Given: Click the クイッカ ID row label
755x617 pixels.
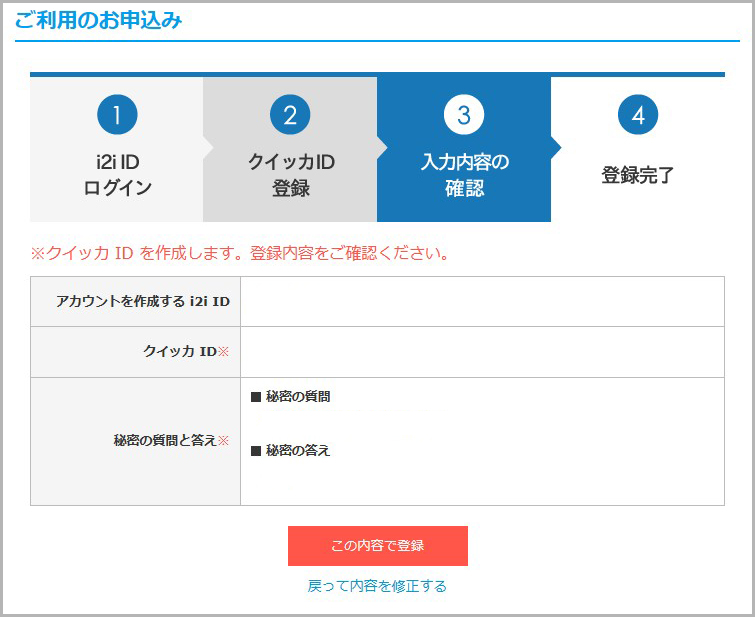Looking at the screenshot, I should [x=180, y=352].
